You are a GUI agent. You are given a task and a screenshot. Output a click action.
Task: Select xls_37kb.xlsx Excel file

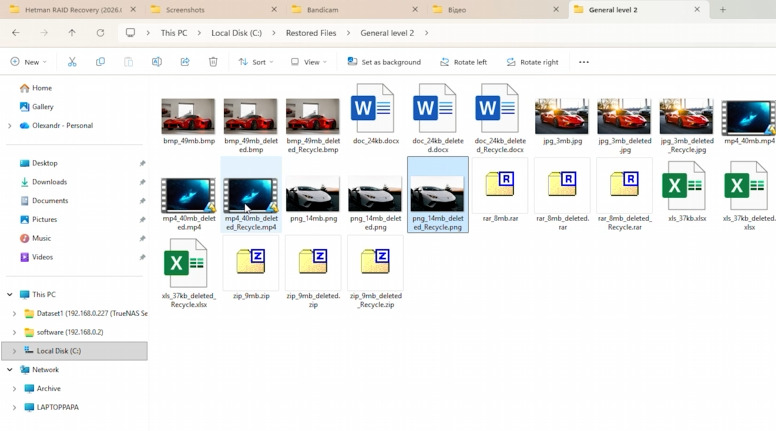[687, 190]
